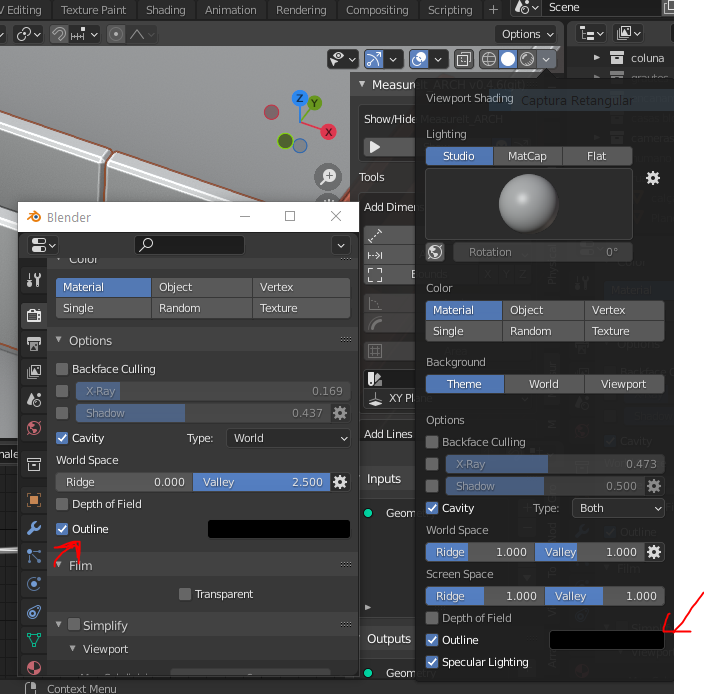The height and width of the screenshot is (694, 704).
Task: Toggle X-Ray button in viewport header
Action: point(463,59)
